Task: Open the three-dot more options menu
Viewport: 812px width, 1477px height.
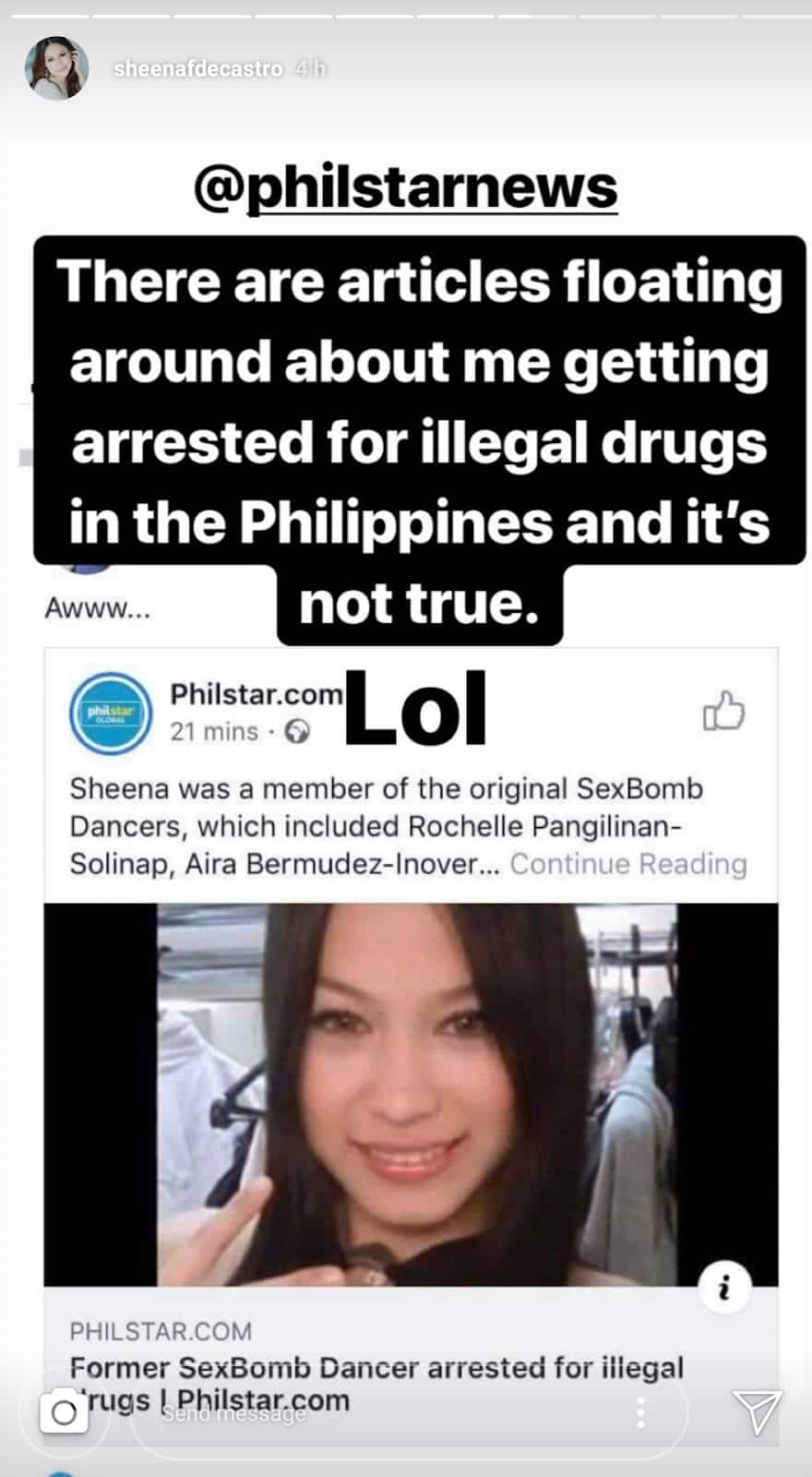Action: 640,1412
